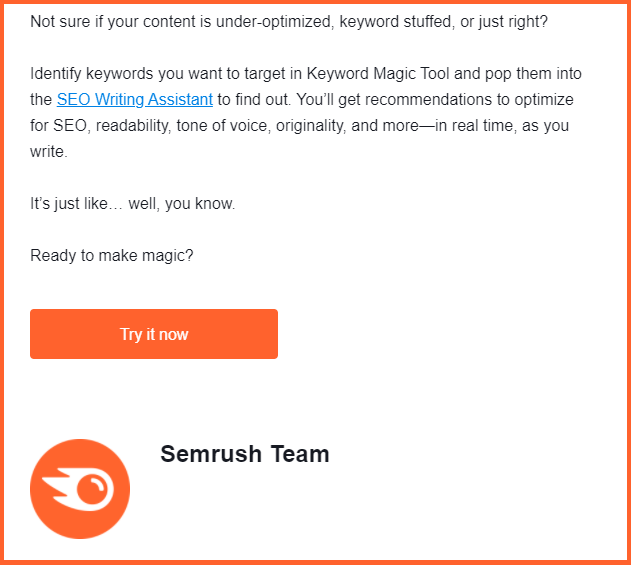Click the 'Keyword Magic Tool' phrase
Image resolution: width=631 pixels, height=566 pixels.
[378, 74]
